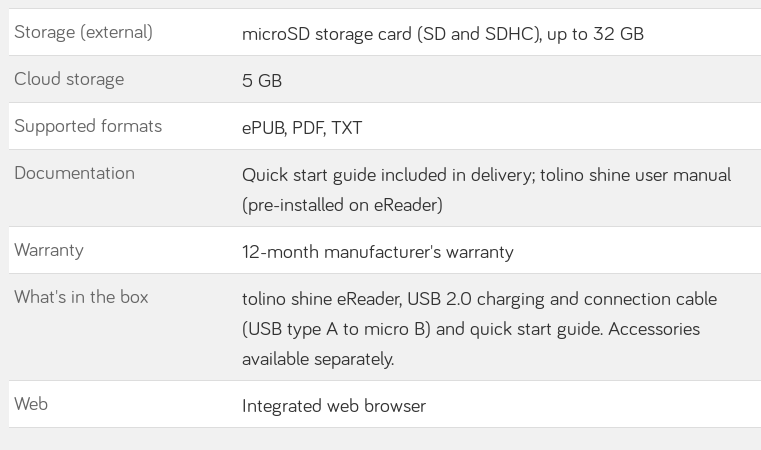Click the "5 GB" cloud storage value
This screenshot has height=450, width=761.
click(x=262, y=81)
